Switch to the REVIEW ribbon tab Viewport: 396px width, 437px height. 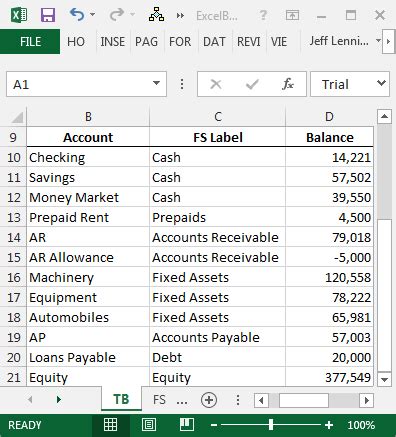point(249,42)
